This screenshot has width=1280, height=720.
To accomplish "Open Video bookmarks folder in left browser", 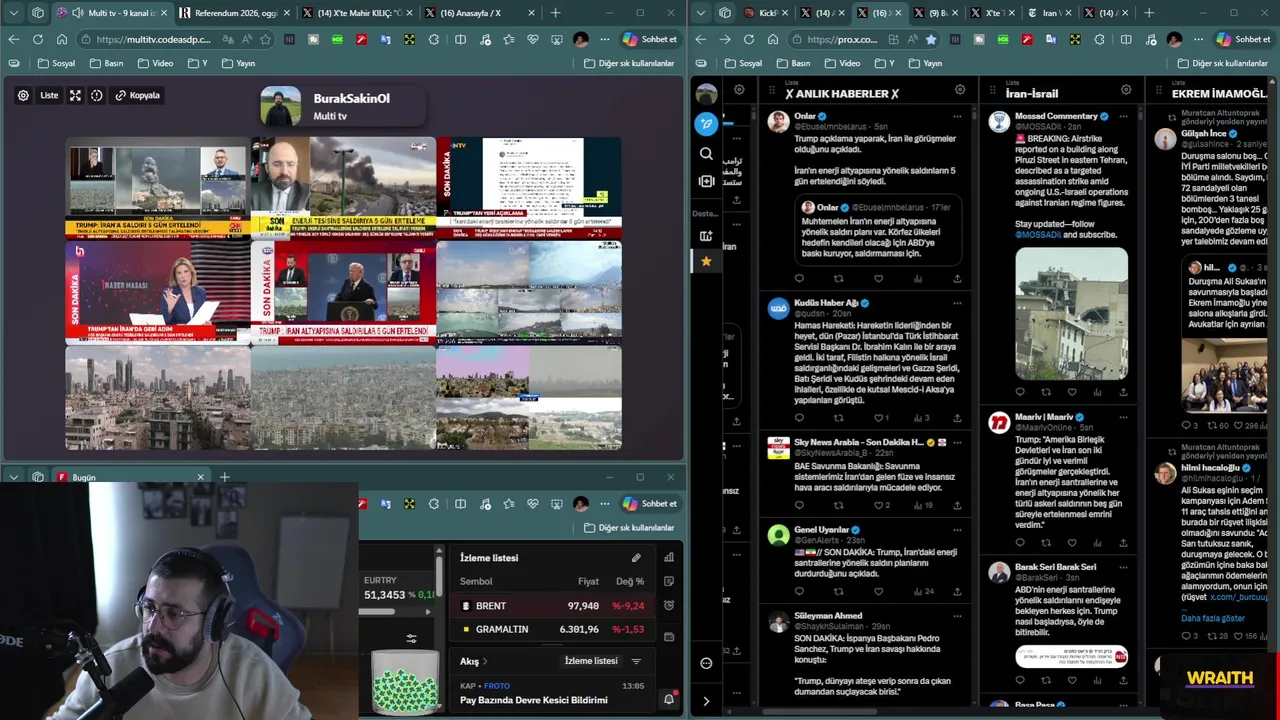I will coord(155,63).
